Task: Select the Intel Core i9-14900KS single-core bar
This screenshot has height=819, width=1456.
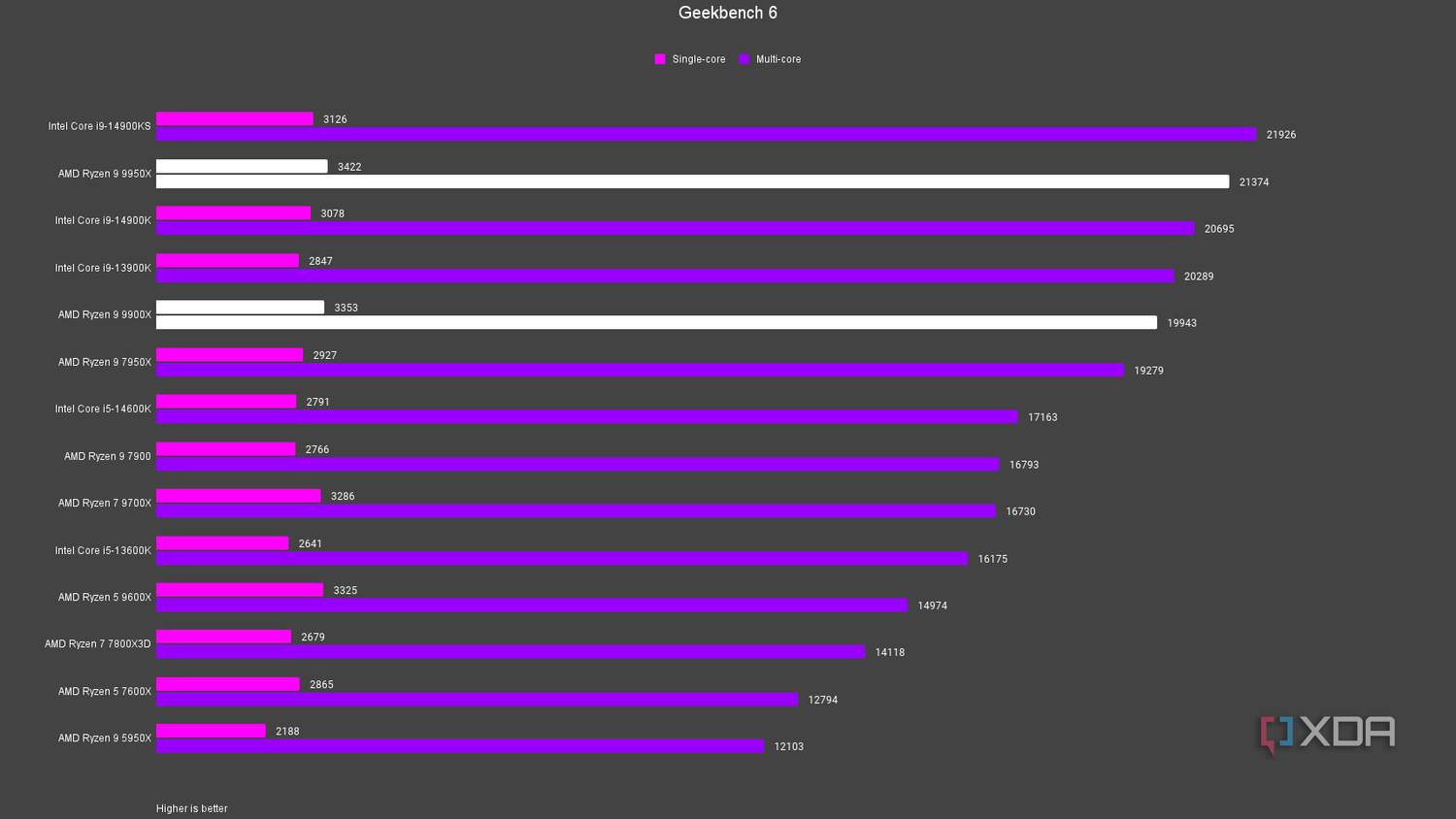Action: [x=233, y=118]
